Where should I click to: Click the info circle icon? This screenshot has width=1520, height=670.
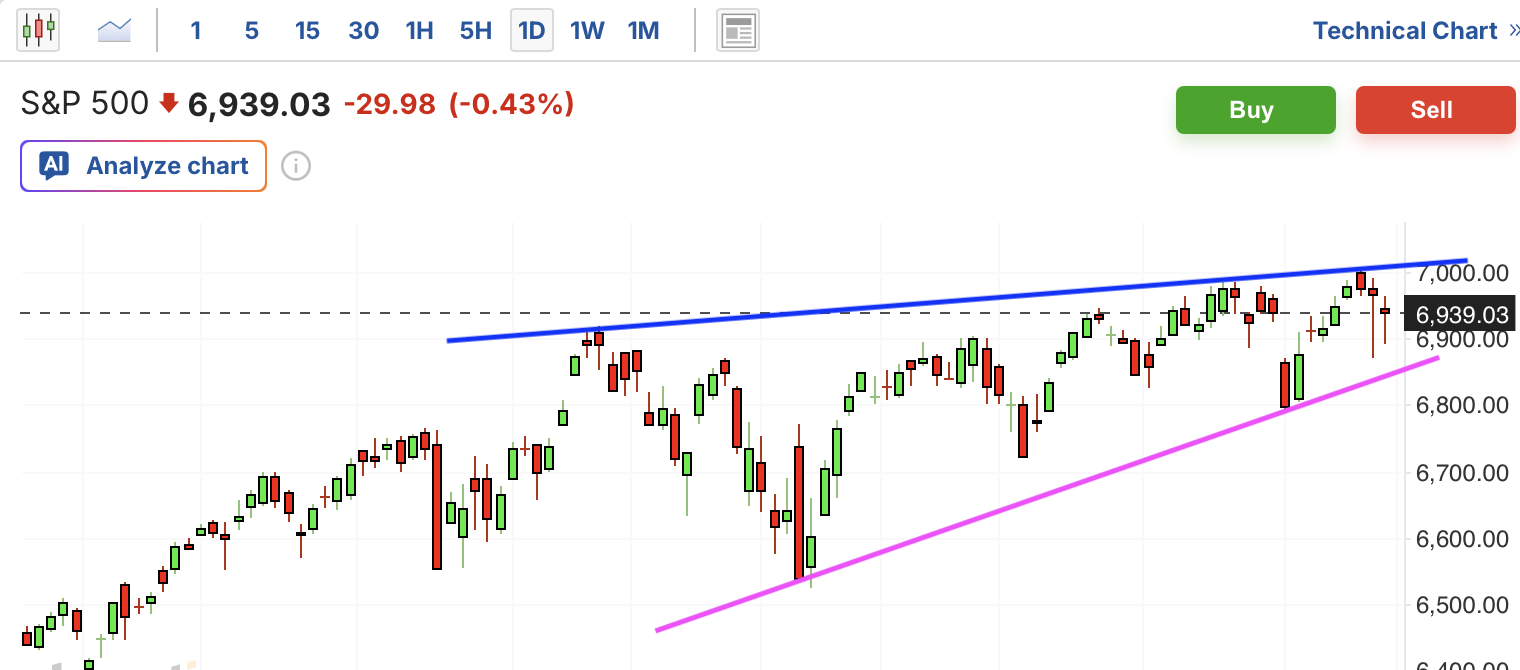pyautogui.click(x=295, y=166)
